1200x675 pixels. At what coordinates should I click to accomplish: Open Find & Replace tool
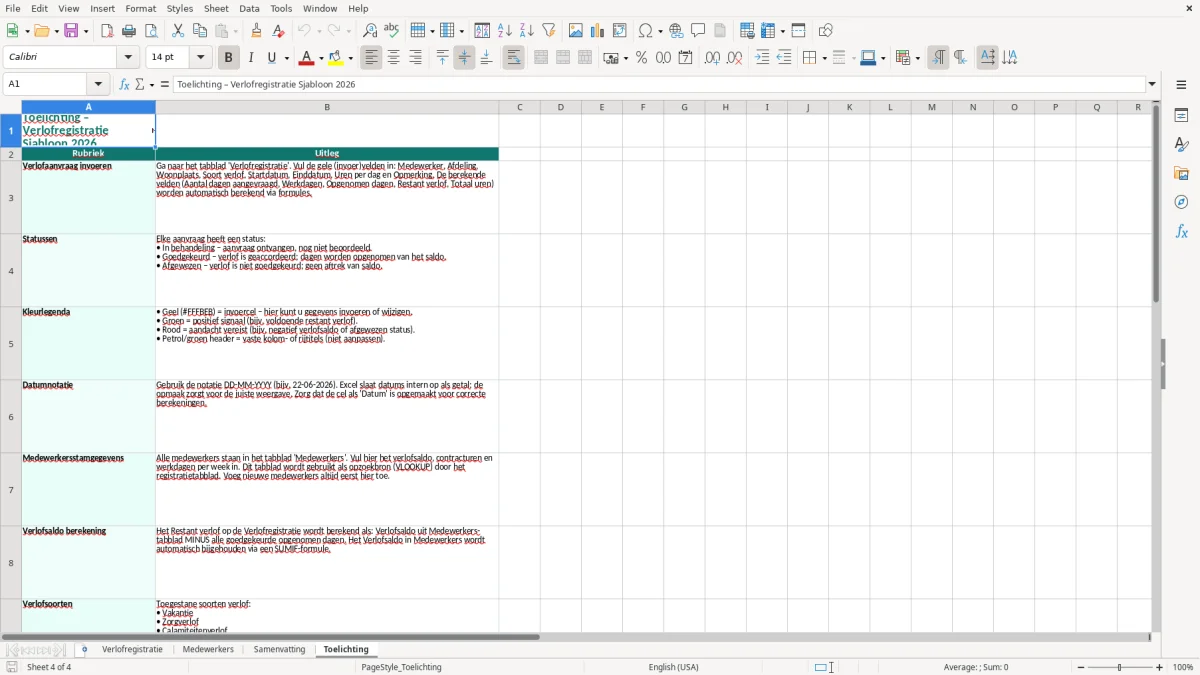[370, 31]
